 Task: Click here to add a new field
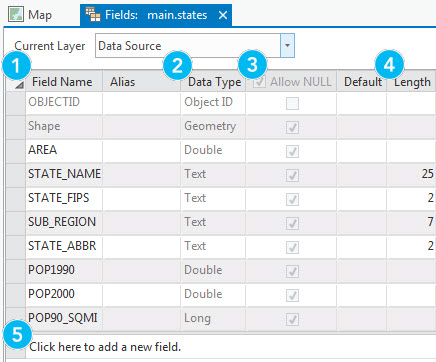[x=105, y=347]
